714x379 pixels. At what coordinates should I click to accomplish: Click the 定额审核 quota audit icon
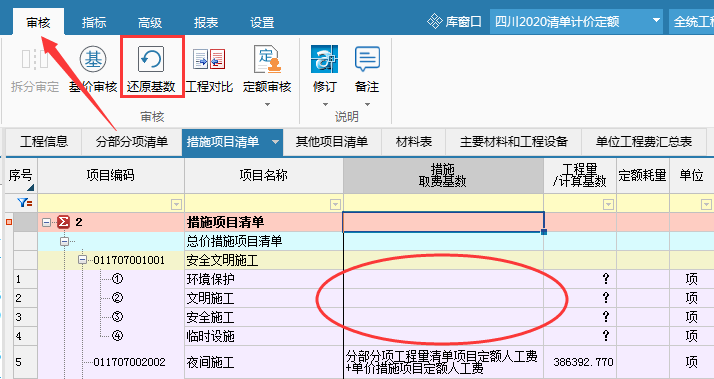click(x=267, y=60)
